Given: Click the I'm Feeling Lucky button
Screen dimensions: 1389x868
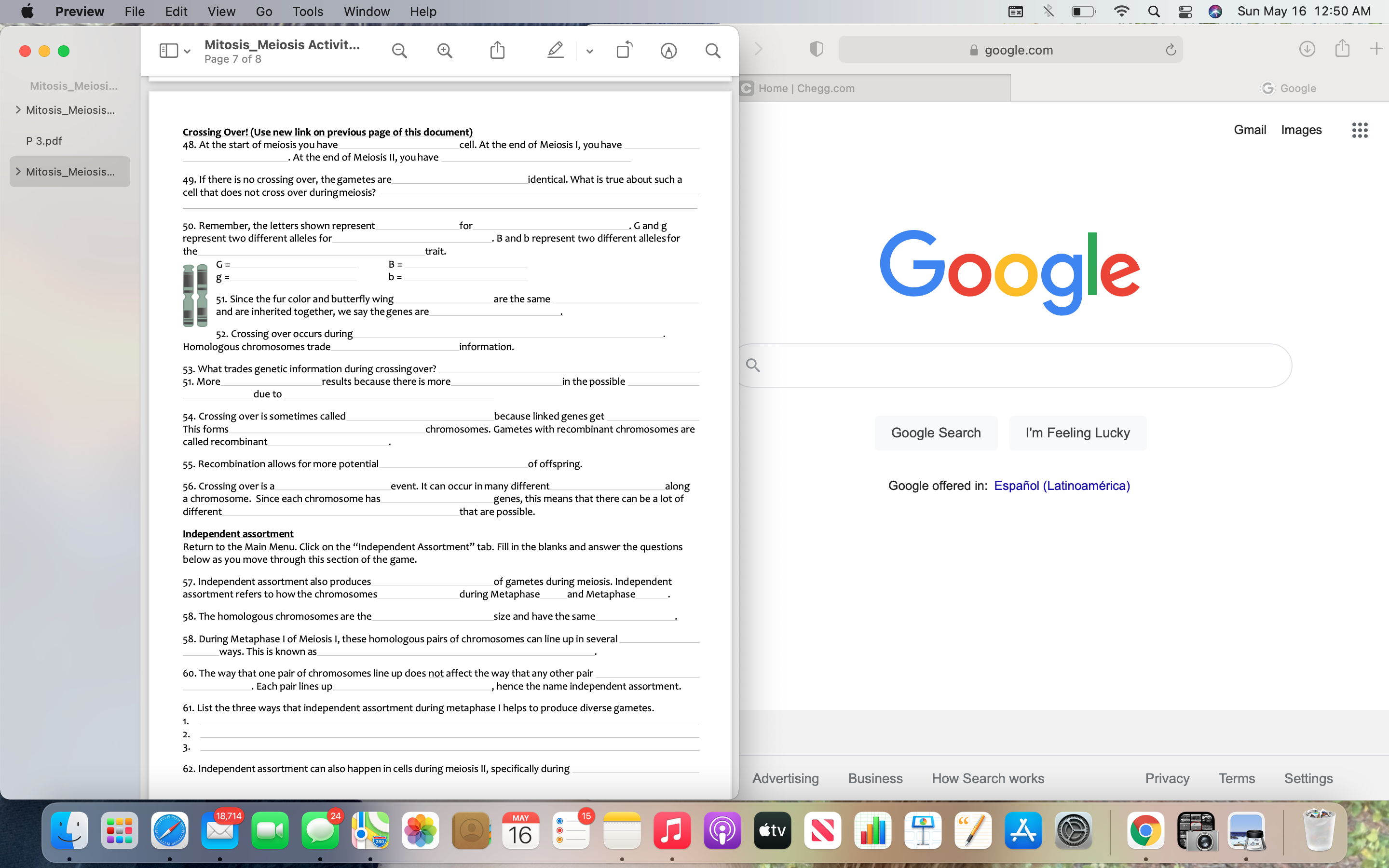Looking at the screenshot, I should click(1077, 432).
